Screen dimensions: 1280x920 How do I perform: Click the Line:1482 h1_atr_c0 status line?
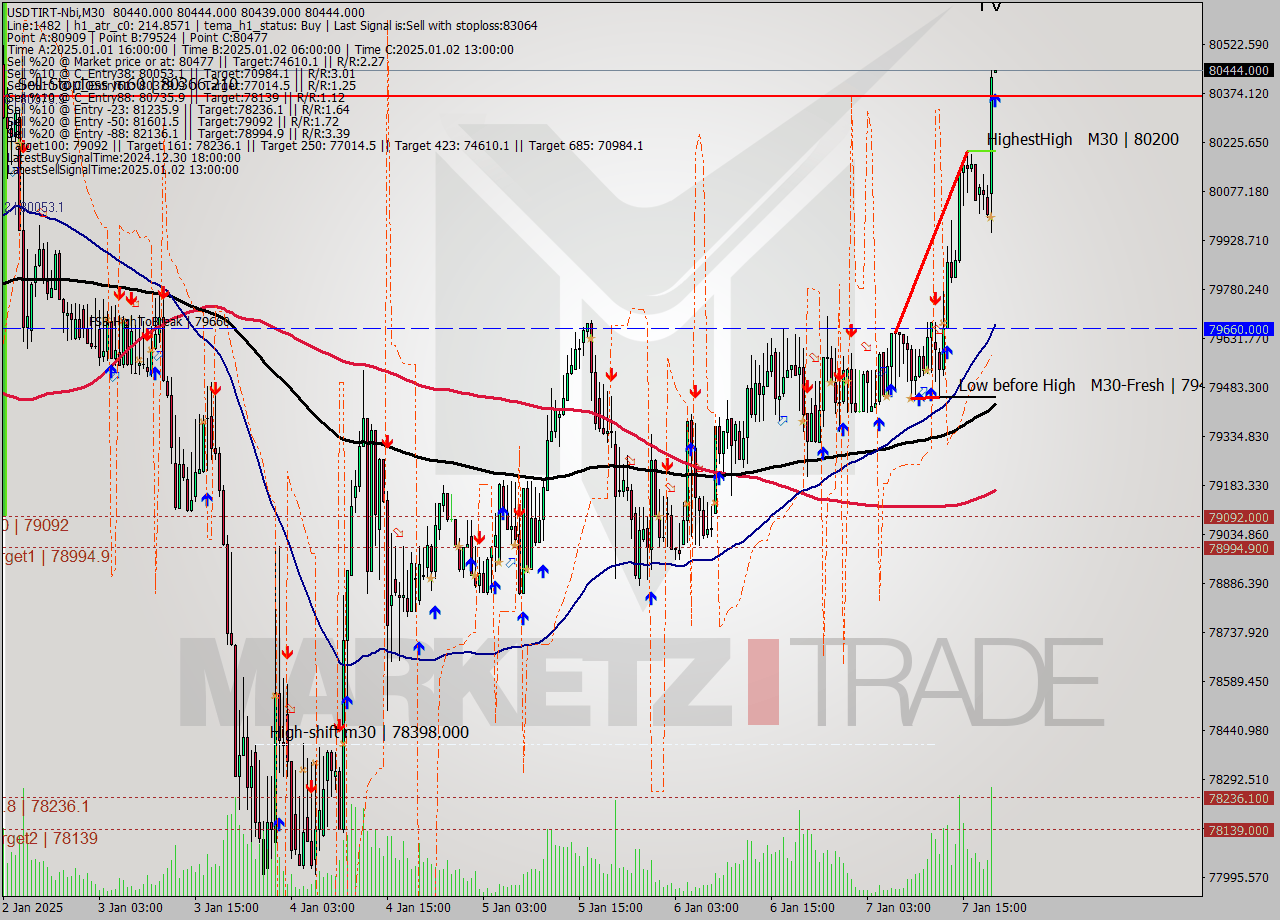point(272,25)
